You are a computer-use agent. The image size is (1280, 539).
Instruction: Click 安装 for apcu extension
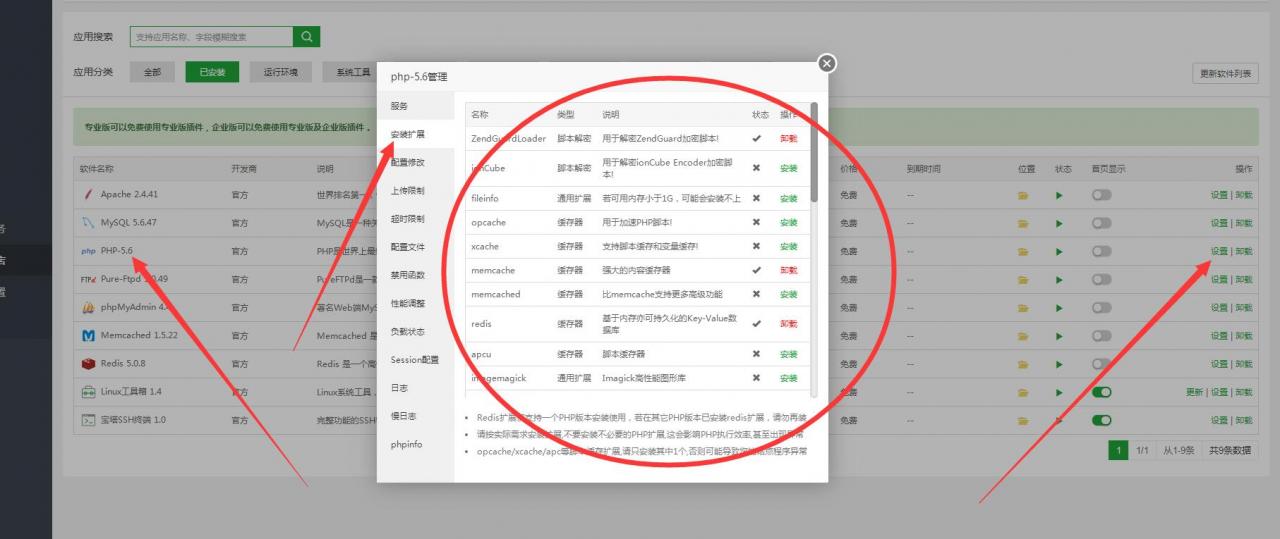coord(789,354)
